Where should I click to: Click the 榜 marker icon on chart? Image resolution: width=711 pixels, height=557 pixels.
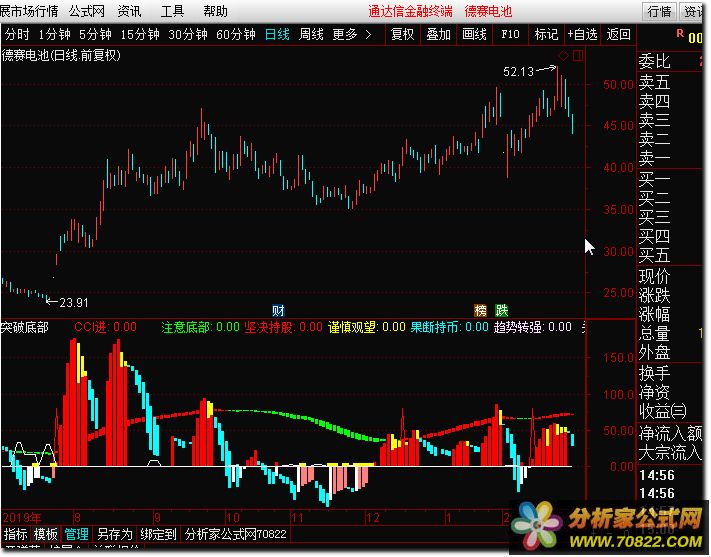481,310
